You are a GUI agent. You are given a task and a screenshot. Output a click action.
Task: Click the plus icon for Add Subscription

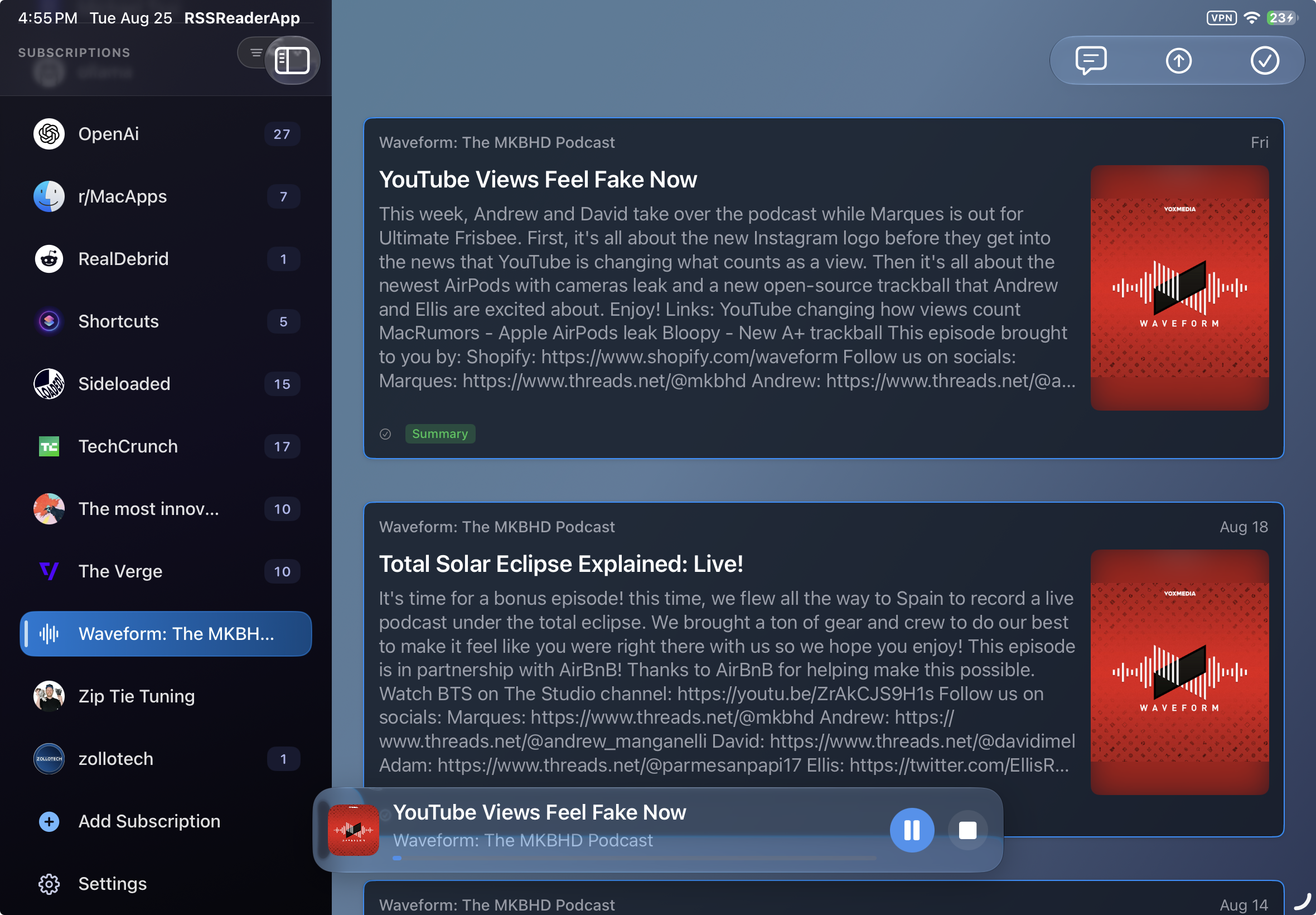tap(49, 822)
